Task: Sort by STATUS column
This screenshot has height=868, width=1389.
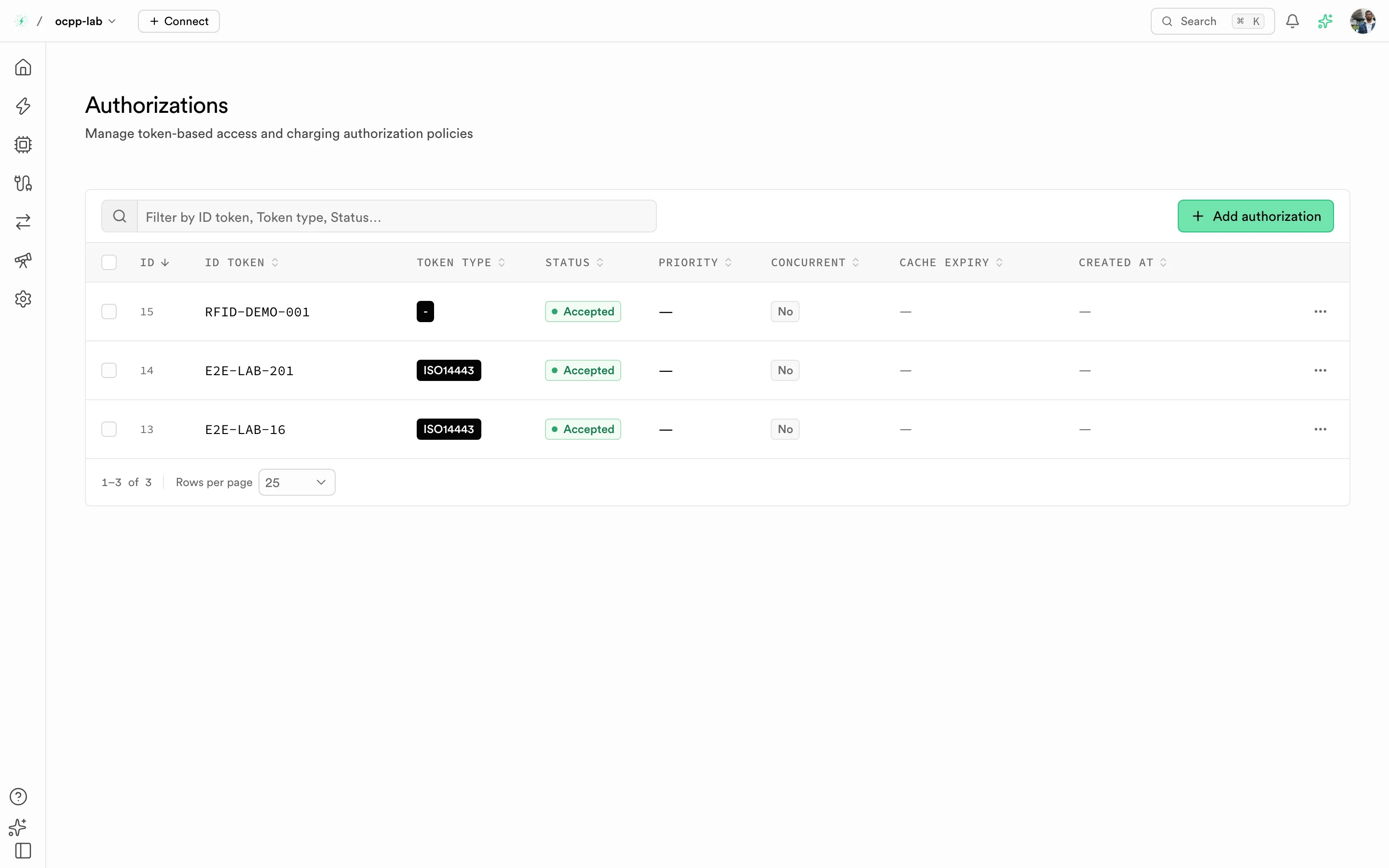Action: pyautogui.click(x=574, y=262)
